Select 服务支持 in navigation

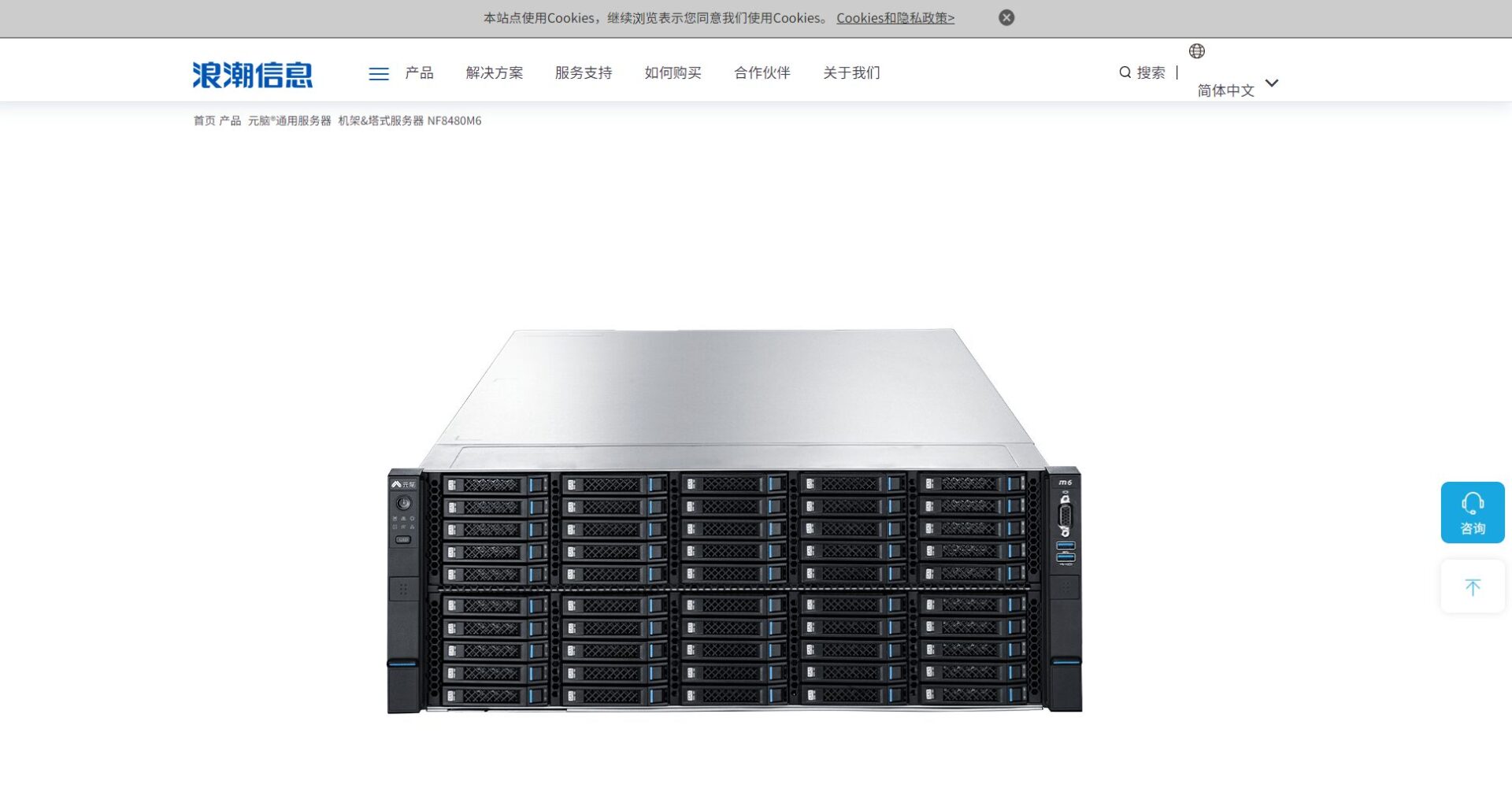click(583, 73)
